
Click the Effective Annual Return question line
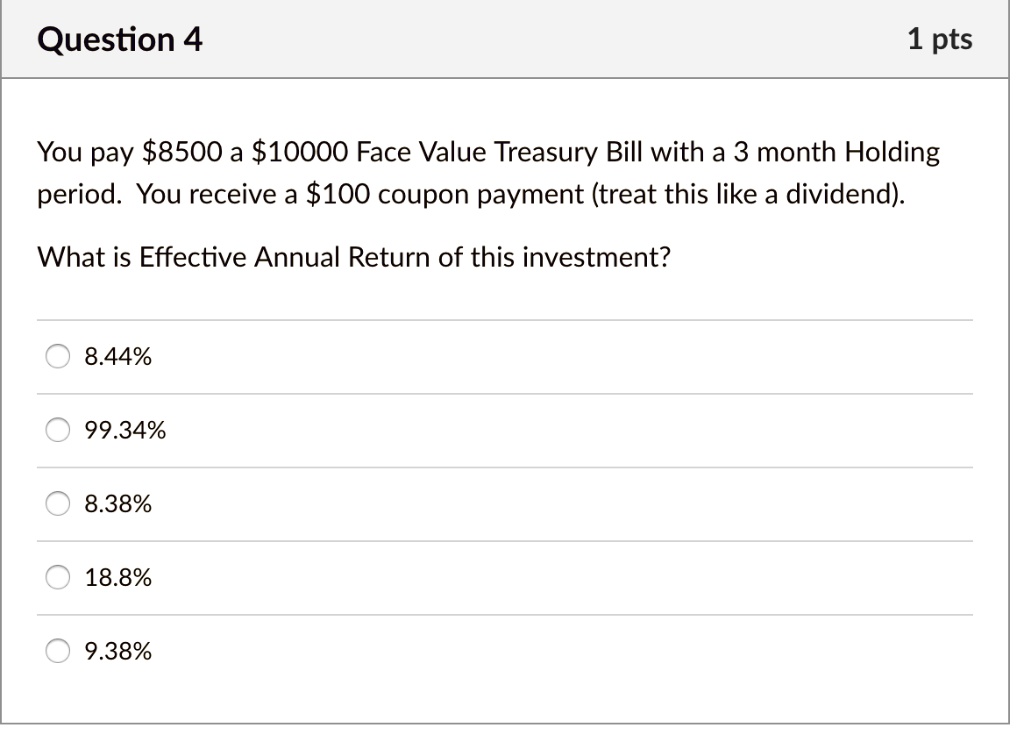pos(354,257)
